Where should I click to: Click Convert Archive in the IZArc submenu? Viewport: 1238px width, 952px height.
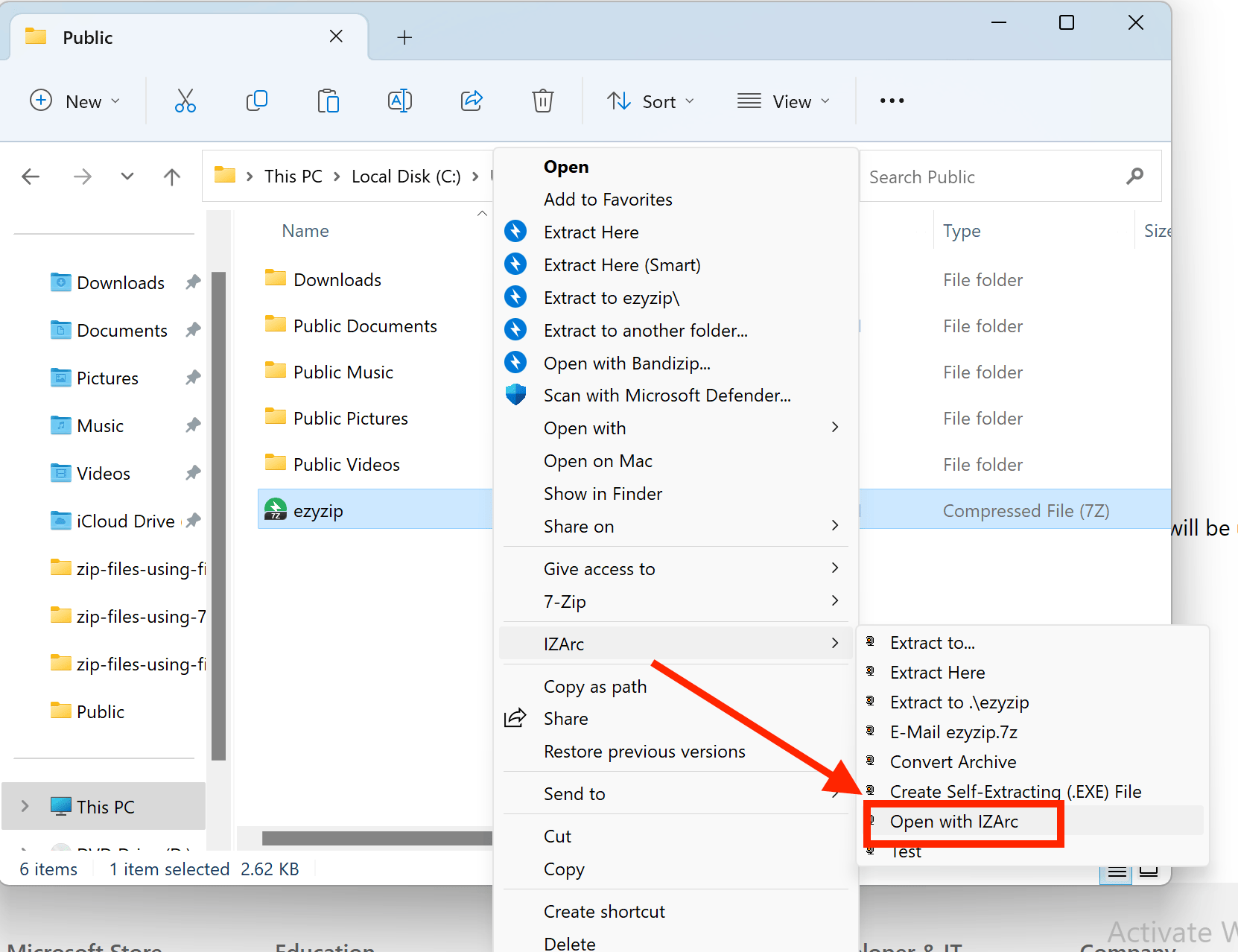click(953, 761)
